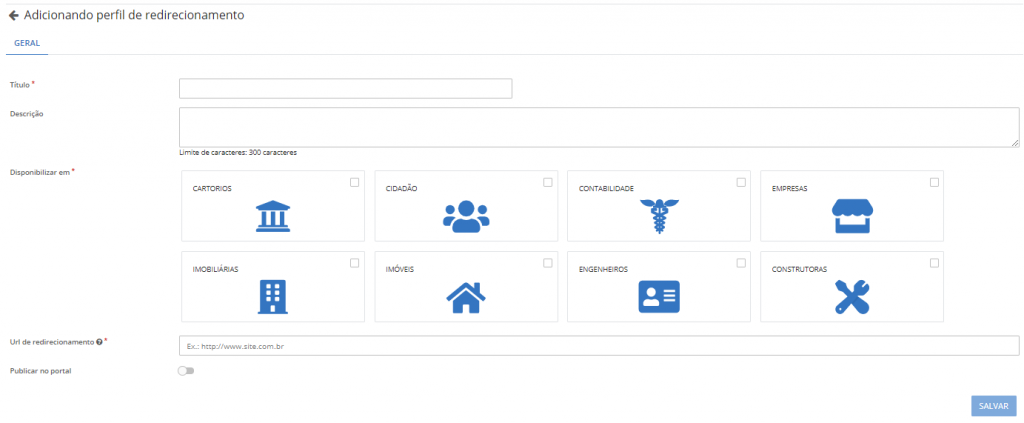Click the help icon beside Url de redirecionamento
Viewport: 1024px width, 423px height.
tap(99, 342)
